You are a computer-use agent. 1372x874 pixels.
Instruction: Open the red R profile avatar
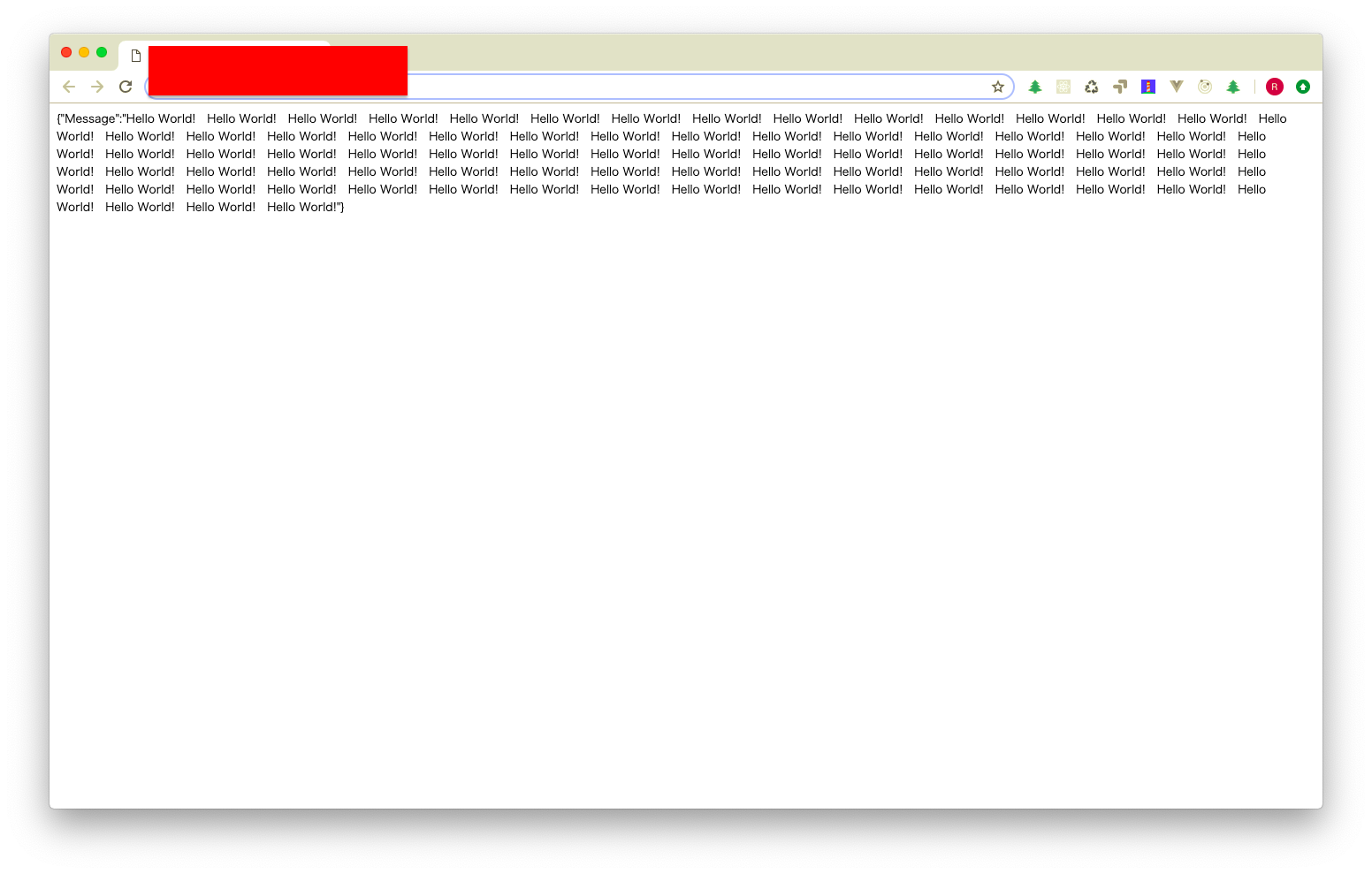coord(1275,87)
